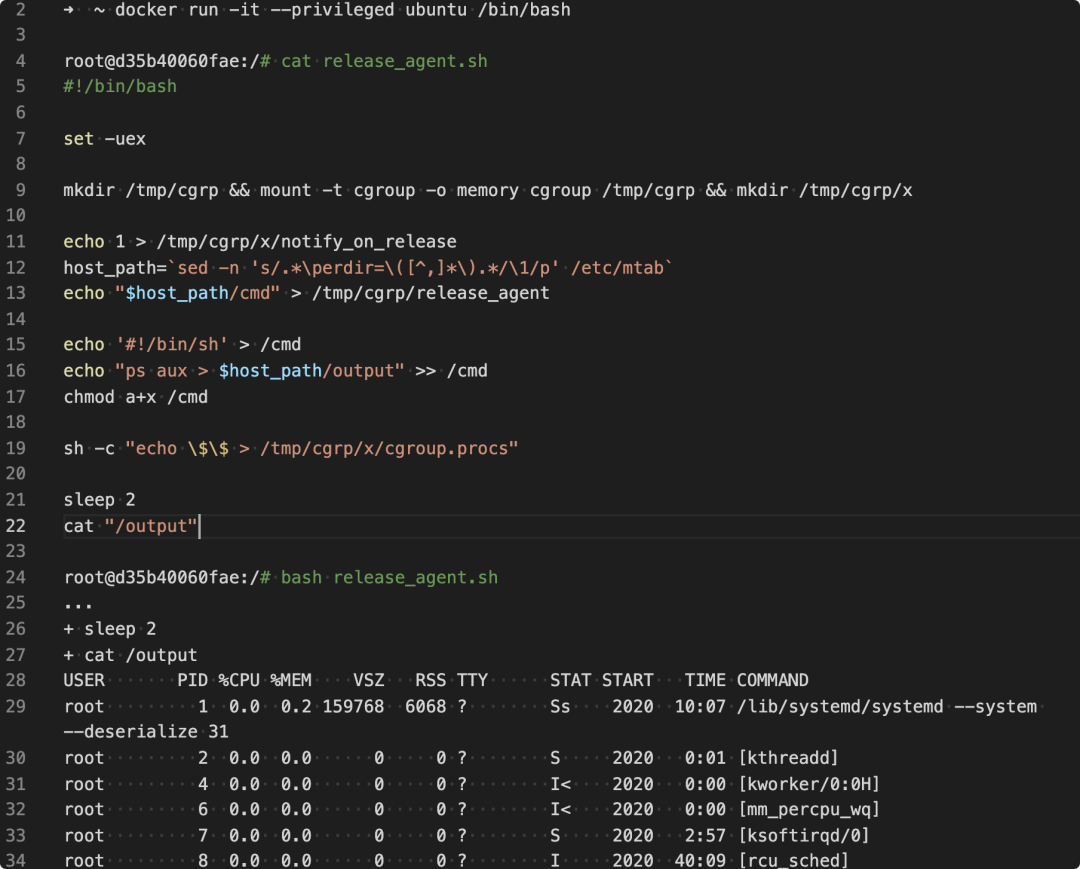
Task: Click the '10:07' time value
Action: (700, 707)
